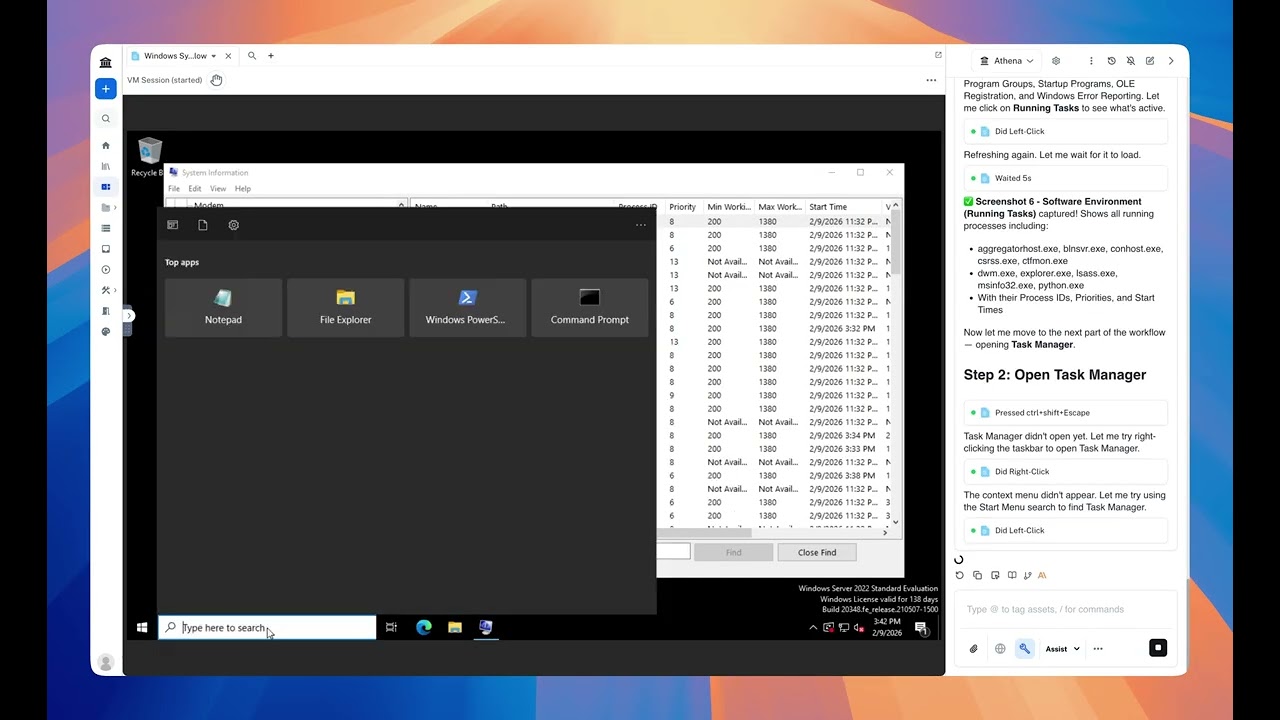Open the Athena assistant dropdown

coord(1007,61)
